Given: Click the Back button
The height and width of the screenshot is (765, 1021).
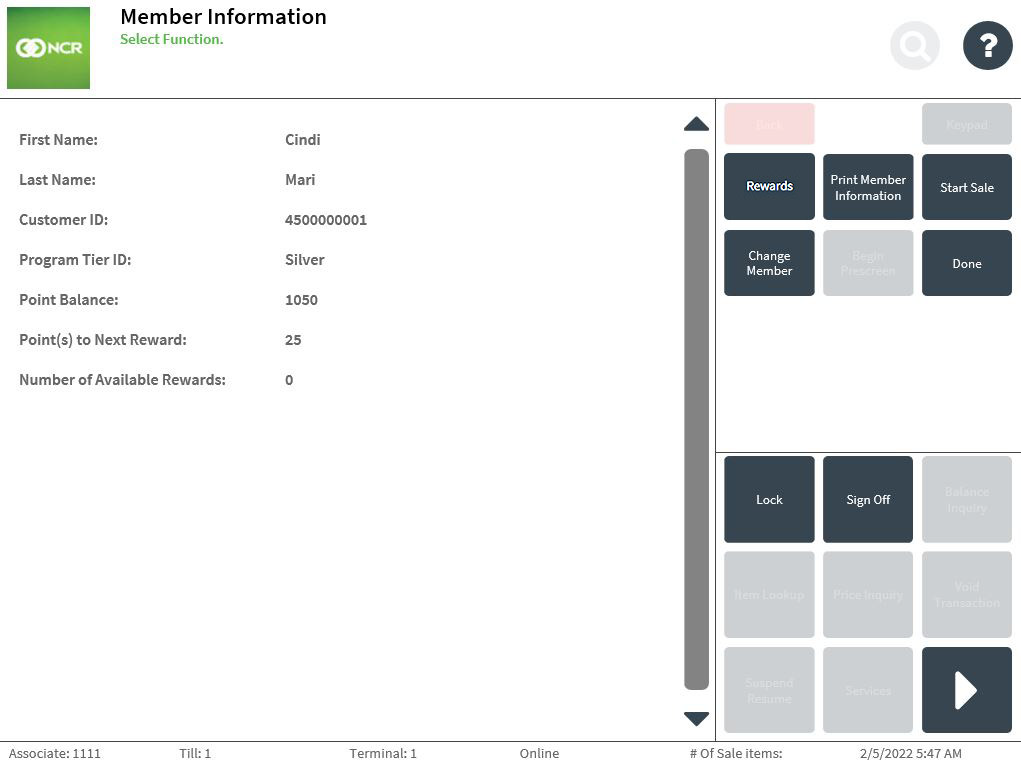Looking at the screenshot, I should point(769,124).
